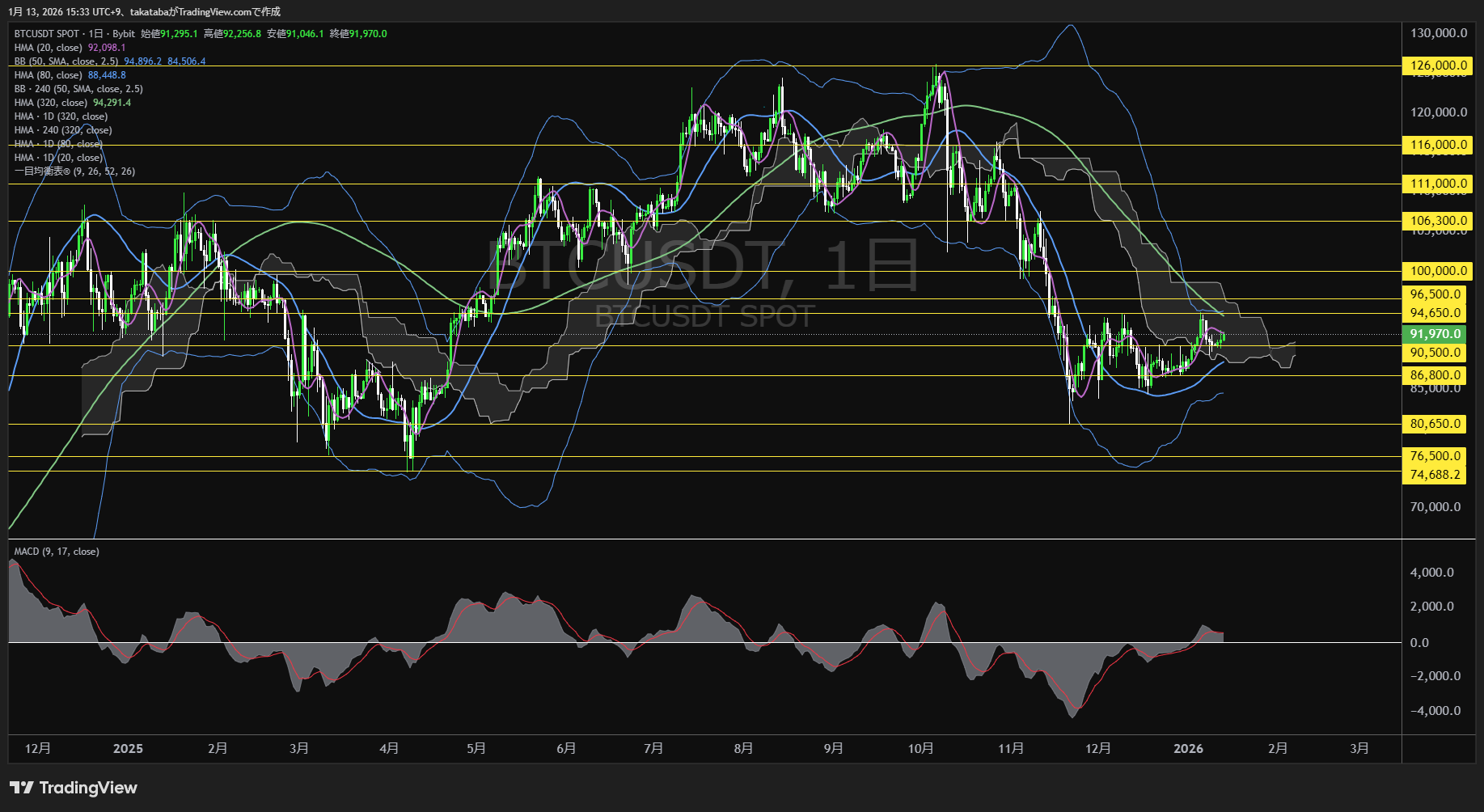Select the 2025 year label on time axis

coord(128,749)
